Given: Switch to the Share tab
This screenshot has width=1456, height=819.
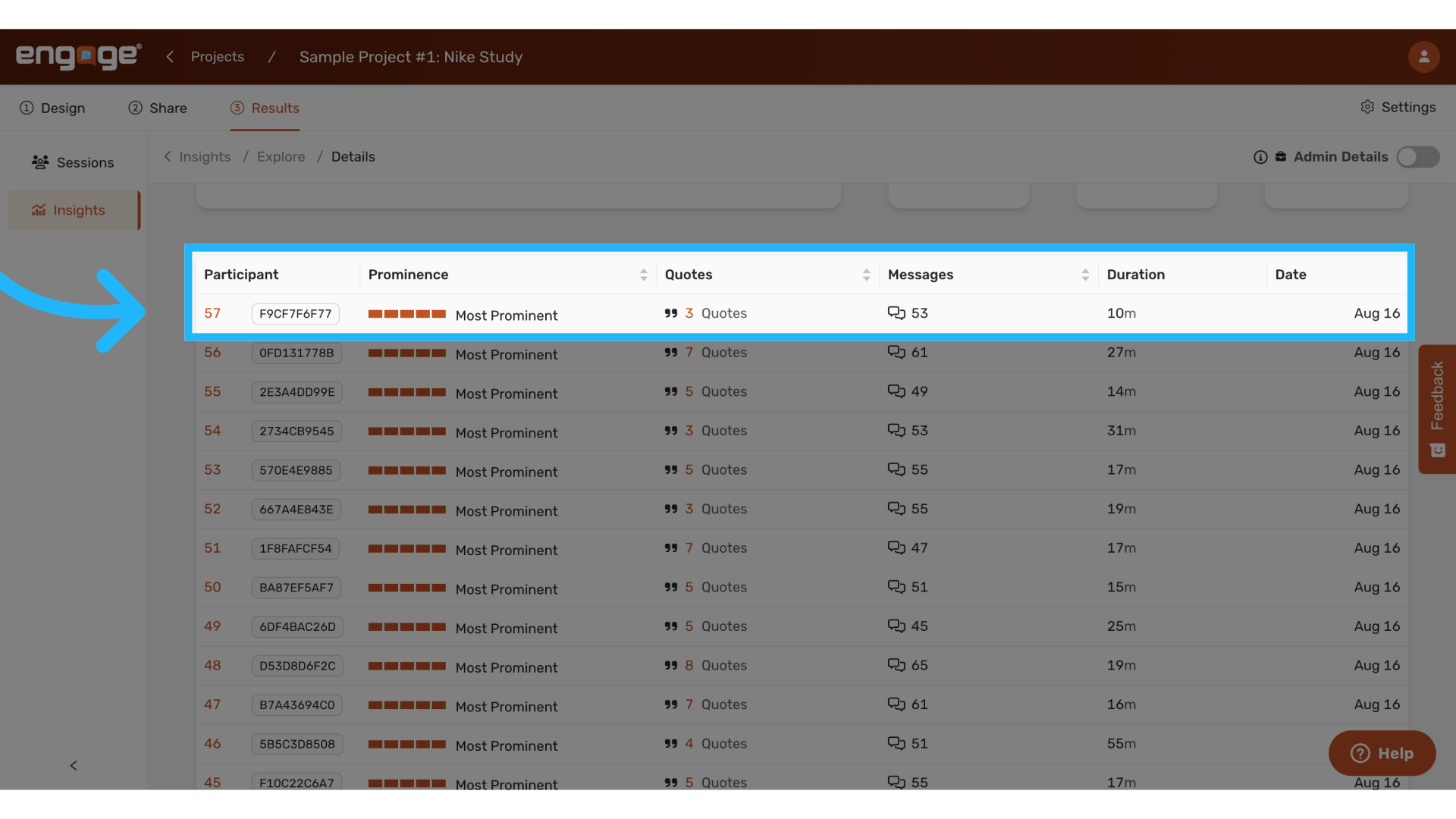Looking at the screenshot, I should pos(158,108).
